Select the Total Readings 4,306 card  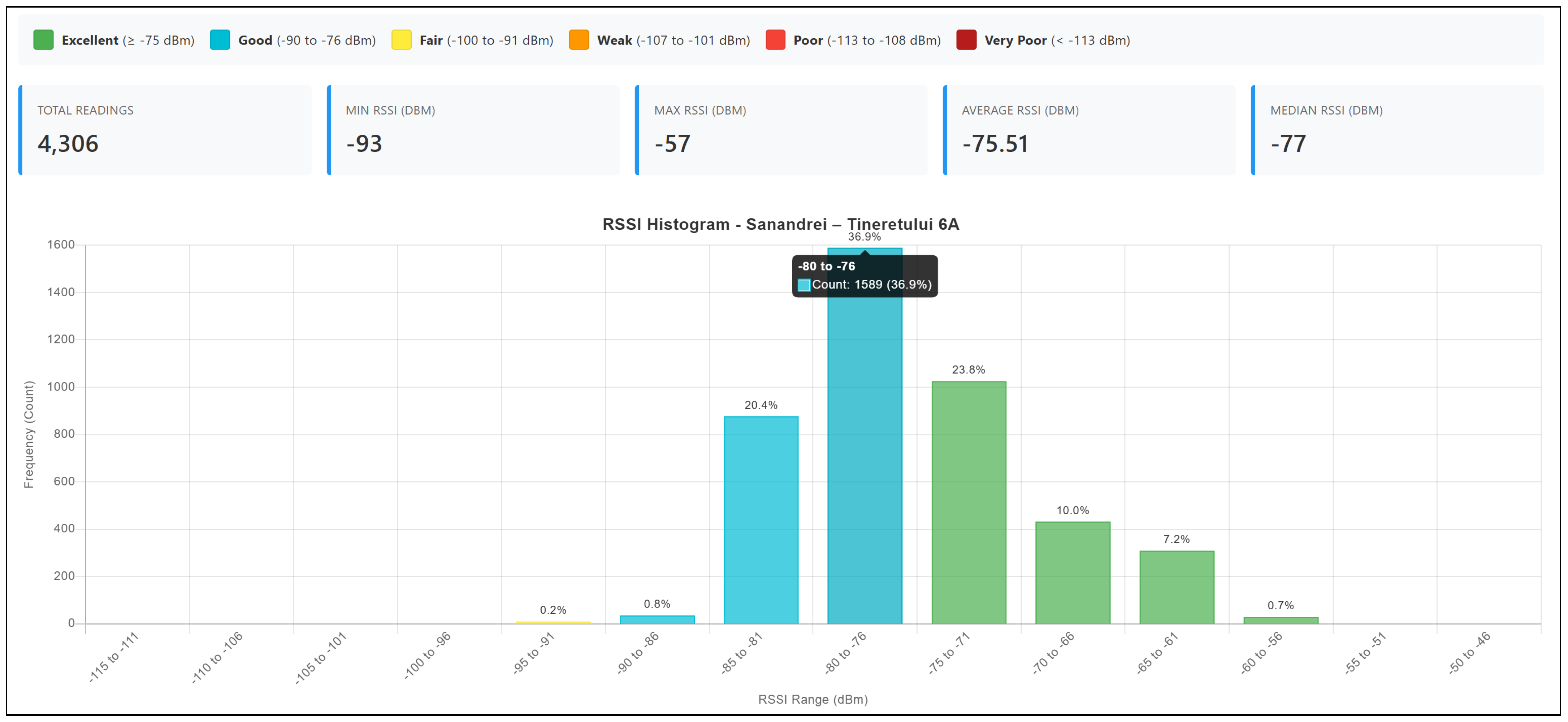[165, 130]
